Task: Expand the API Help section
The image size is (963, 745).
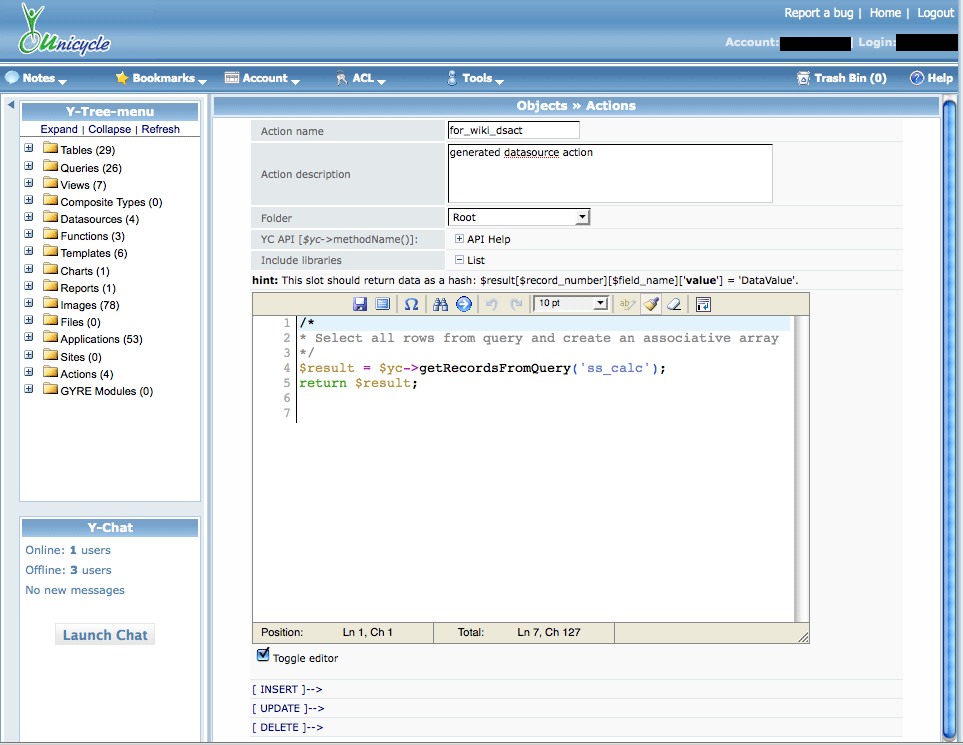Action: coord(459,239)
